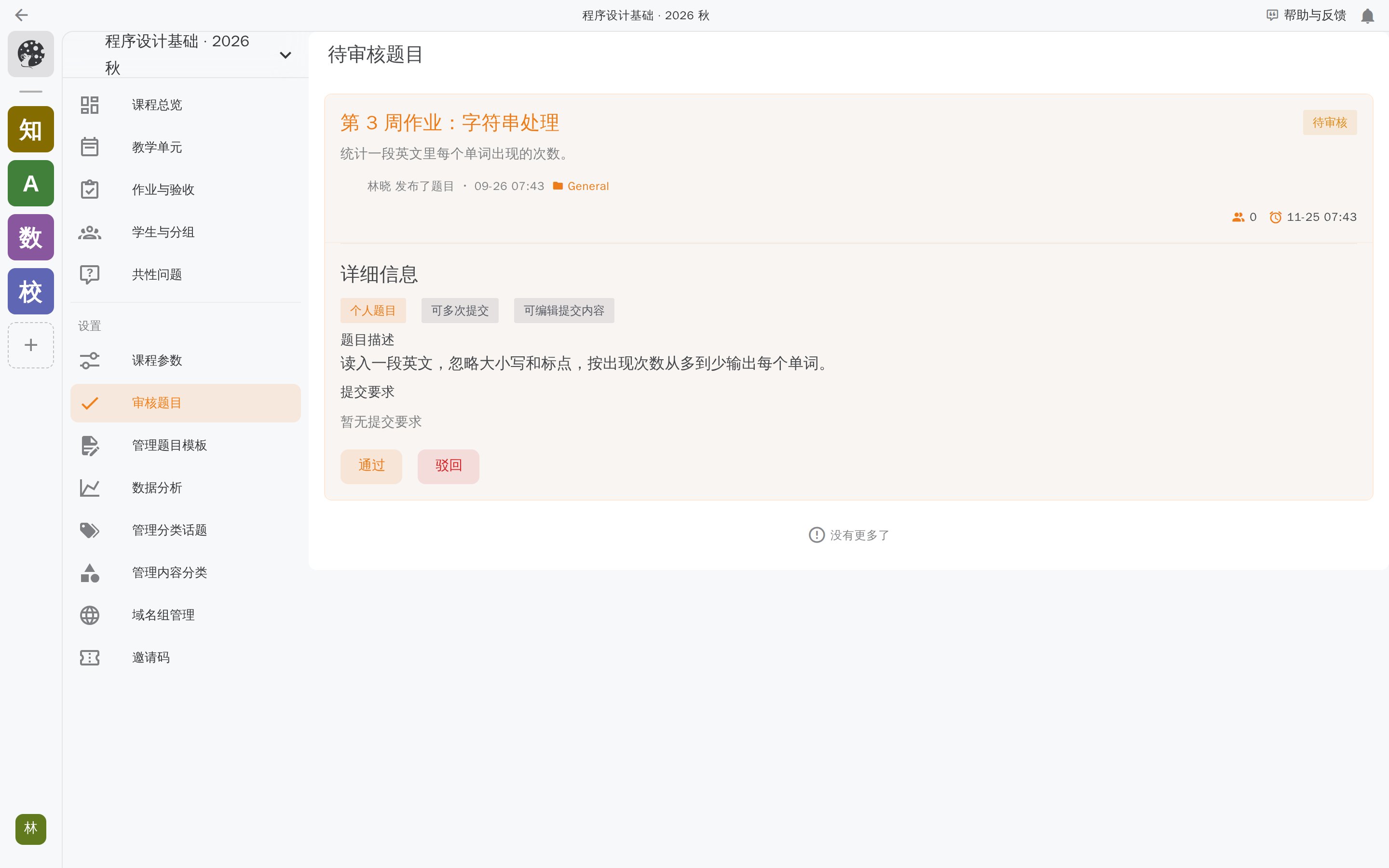
Task: Click the 课程总览 dashboard icon
Action: 90,105
